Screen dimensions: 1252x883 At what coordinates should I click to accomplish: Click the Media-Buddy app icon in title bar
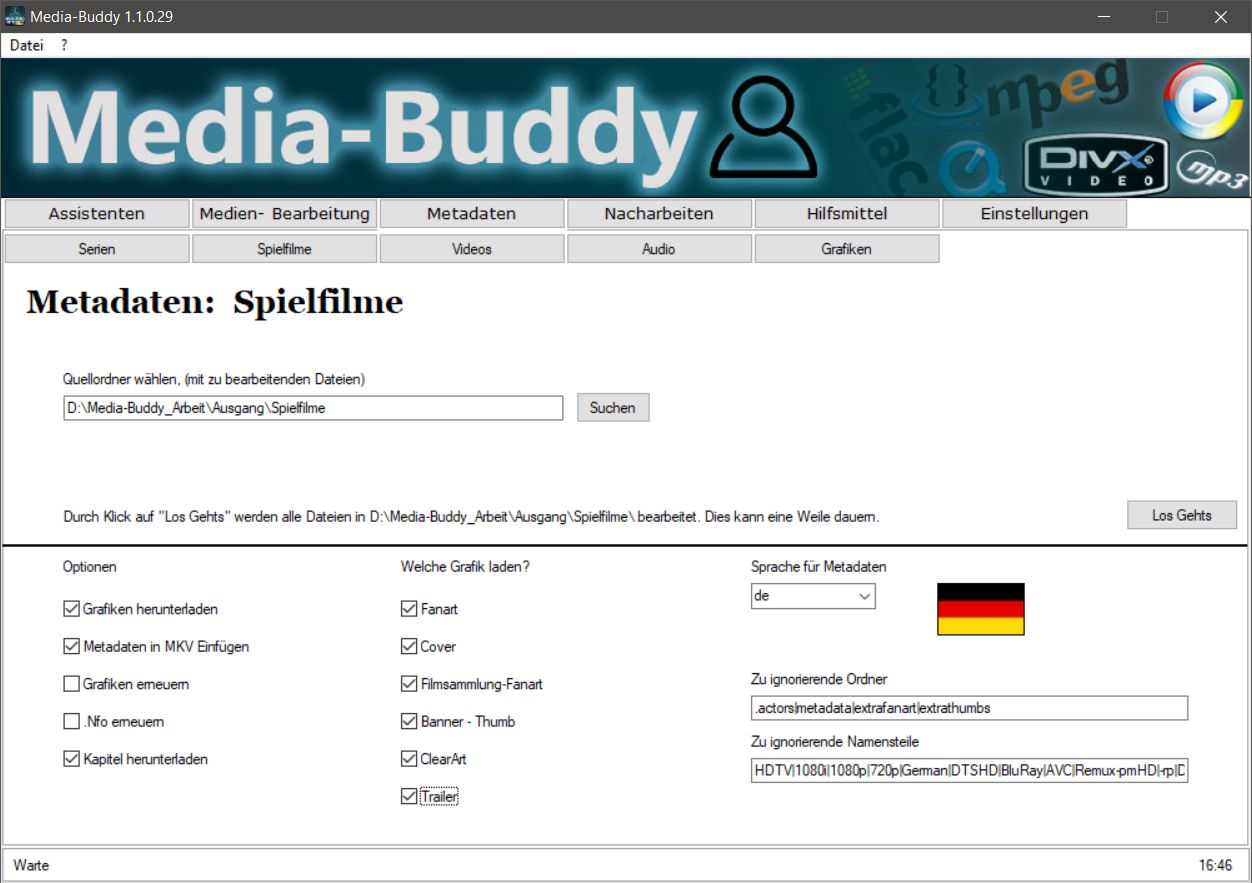[x=14, y=17]
